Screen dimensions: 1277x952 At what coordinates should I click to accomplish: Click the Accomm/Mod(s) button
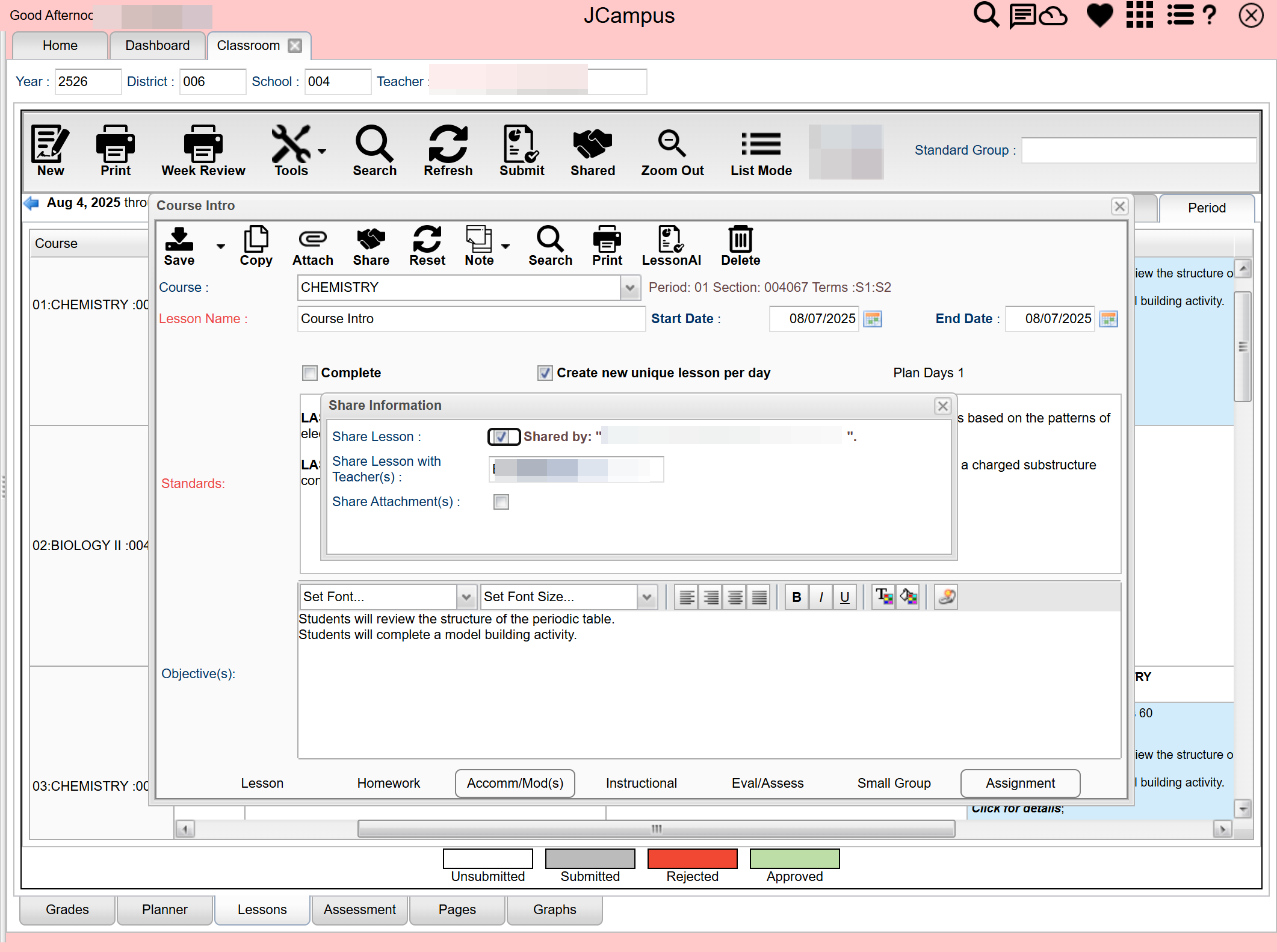515,784
